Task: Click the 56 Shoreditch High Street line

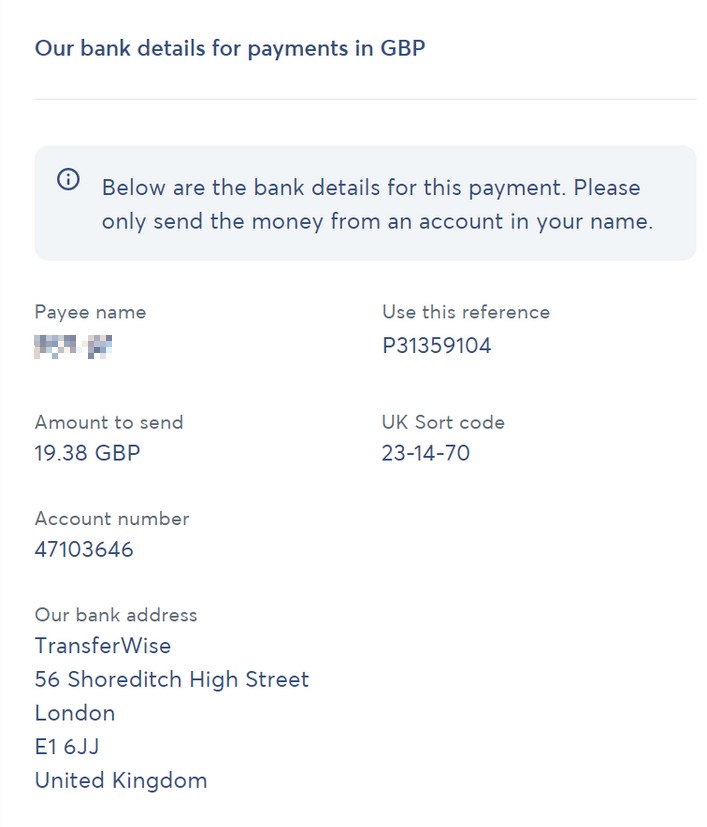Action: click(172, 679)
